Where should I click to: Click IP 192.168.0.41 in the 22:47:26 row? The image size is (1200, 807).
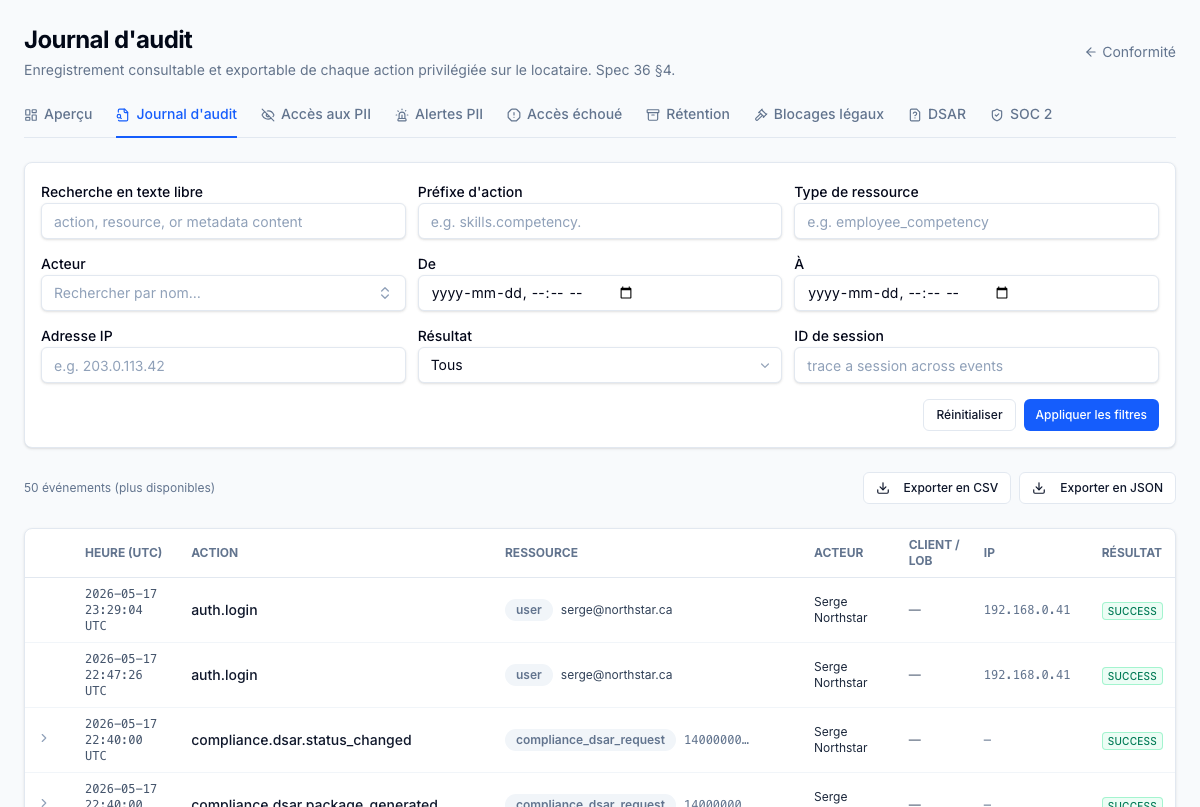pyautogui.click(x=1027, y=675)
